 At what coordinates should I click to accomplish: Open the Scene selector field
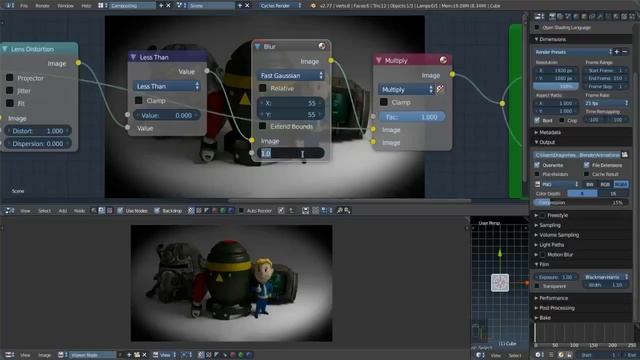[211, 6]
